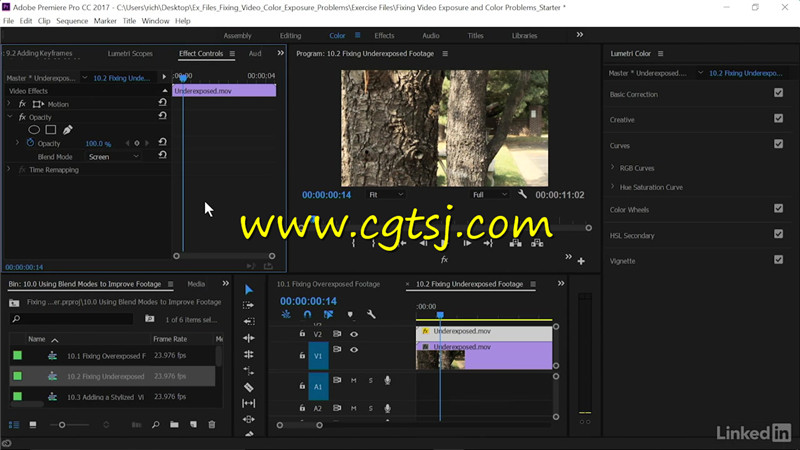Select the Razor tool
The image size is (800, 450).
(x=248, y=387)
